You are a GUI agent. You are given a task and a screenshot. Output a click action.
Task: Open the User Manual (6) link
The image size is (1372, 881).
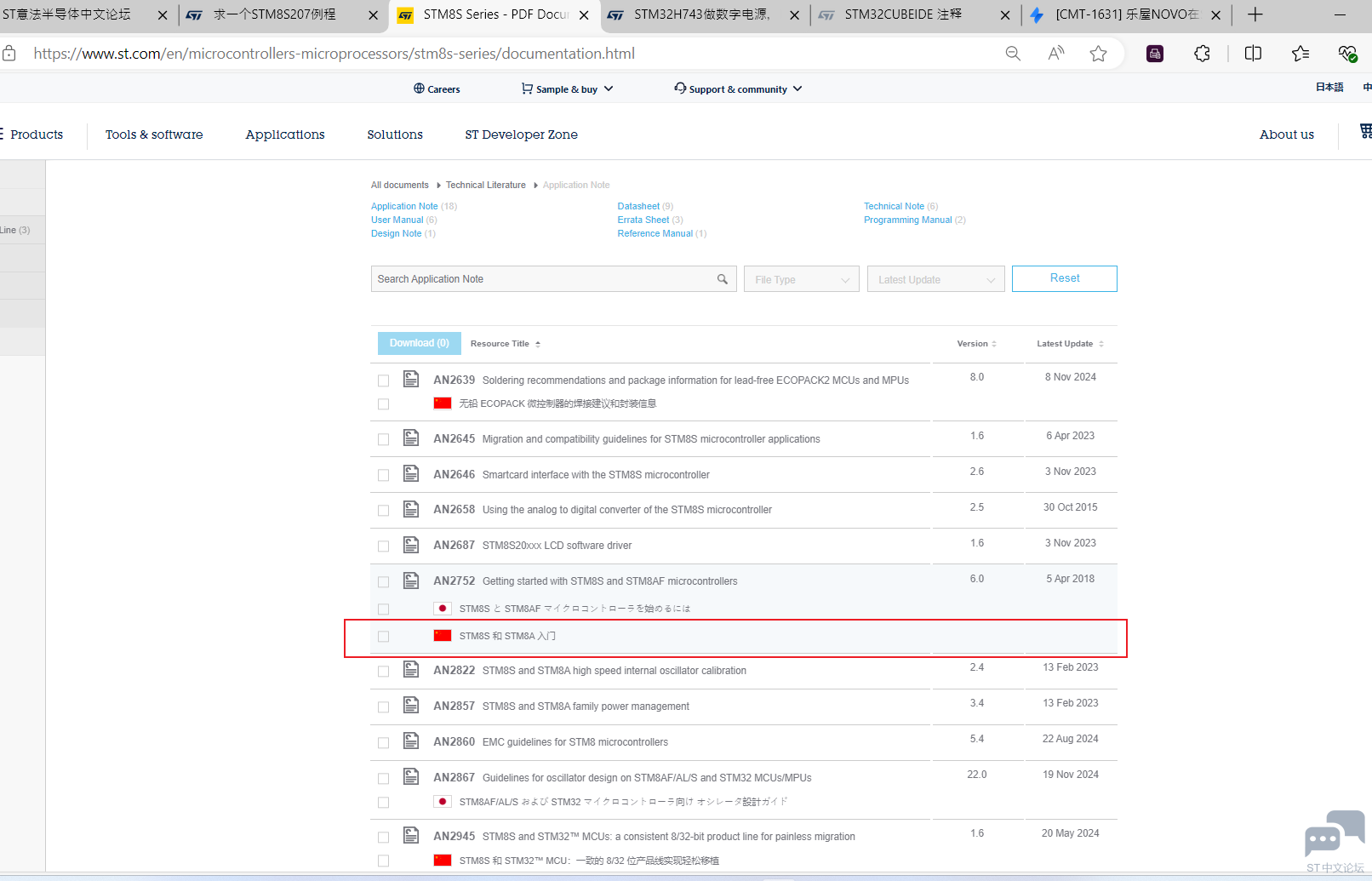click(404, 220)
